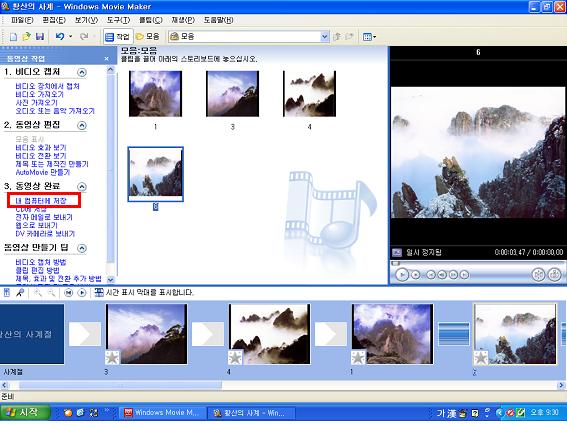Click task pane scrollbar down arrow
The height and width of the screenshot is (425, 567).
111,280
